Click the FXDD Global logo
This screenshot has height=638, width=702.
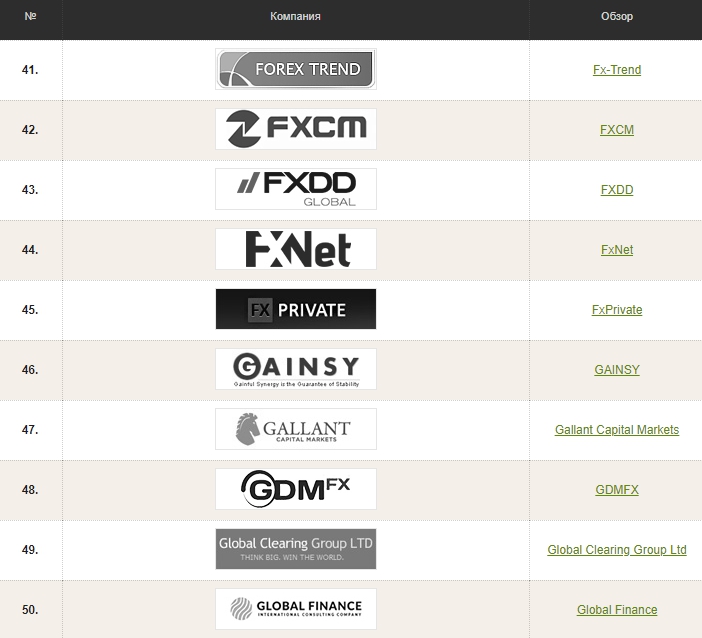295,189
